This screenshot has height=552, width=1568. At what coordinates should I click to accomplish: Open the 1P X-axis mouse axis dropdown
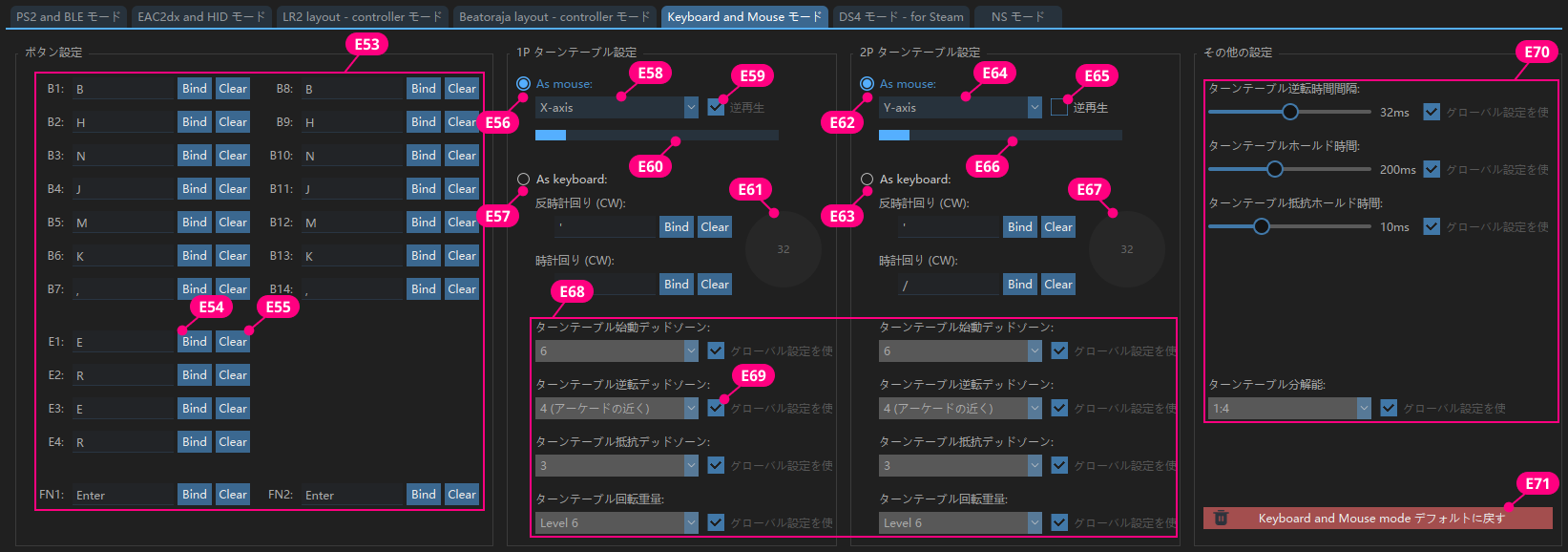pos(617,108)
